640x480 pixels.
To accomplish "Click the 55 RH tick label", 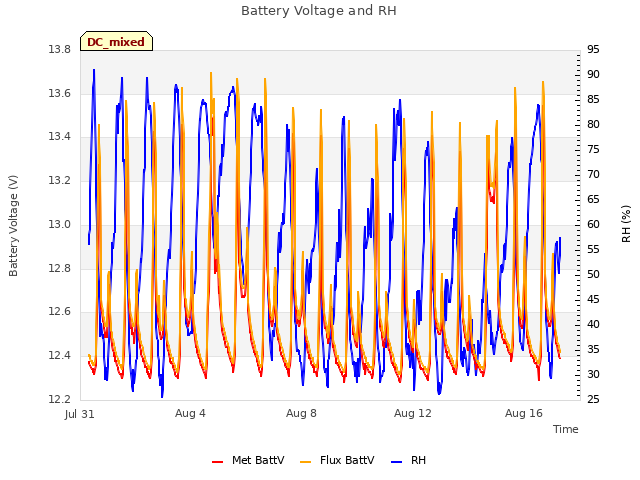I will pos(593,249).
